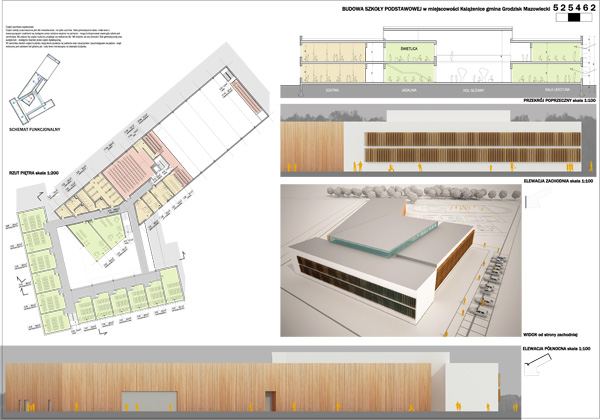Click the key plan icon below "ELEWACJA PÓŁNOCNA"

[538, 365]
